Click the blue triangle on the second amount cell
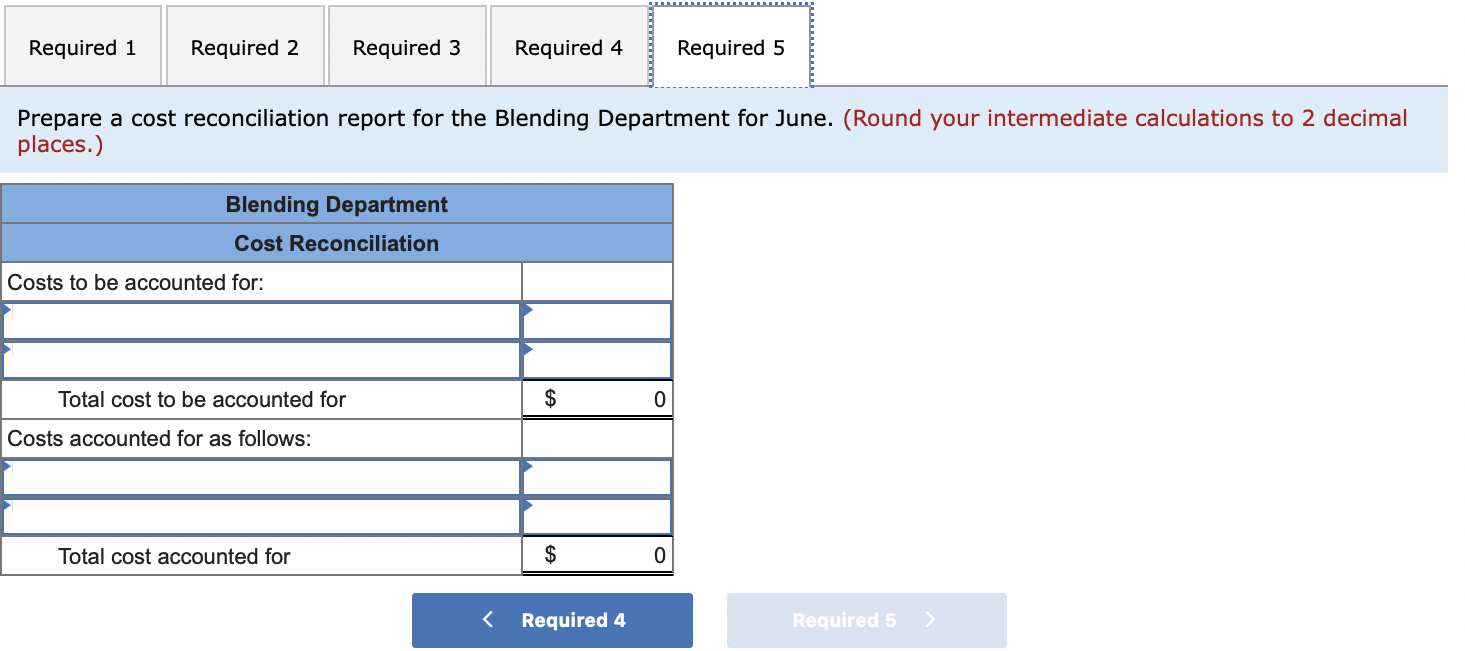1465x651 pixels. tap(527, 350)
